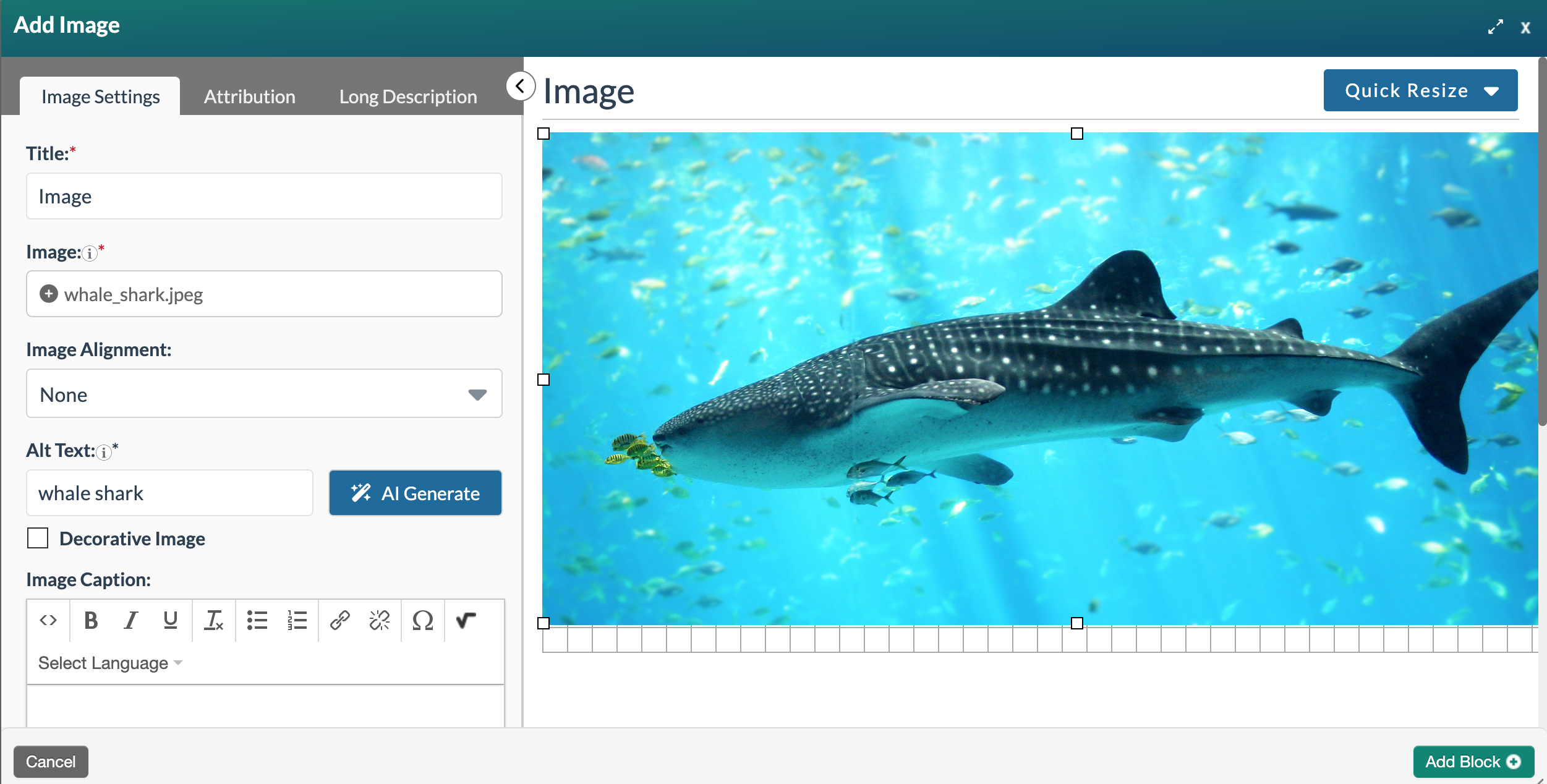Toggle bold formatting in the caption editor
Viewport: 1547px width, 784px height.
tap(91, 621)
